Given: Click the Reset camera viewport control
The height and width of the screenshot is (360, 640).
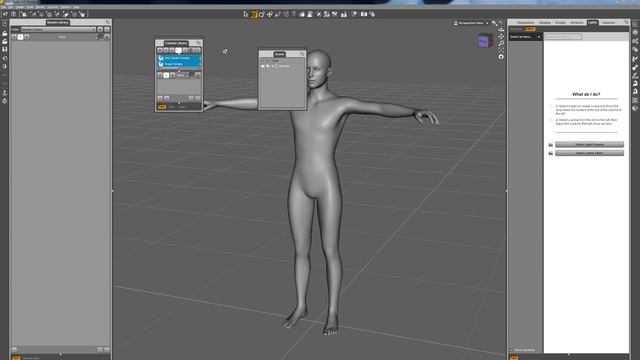Looking at the screenshot, I should 501,57.
